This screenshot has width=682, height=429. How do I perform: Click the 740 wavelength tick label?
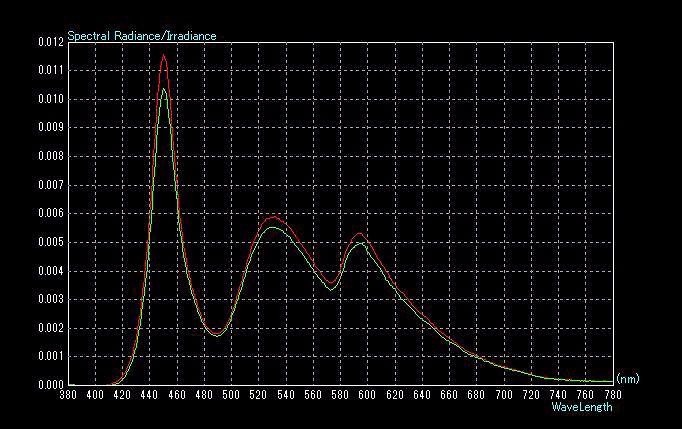pyautogui.click(x=558, y=395)
